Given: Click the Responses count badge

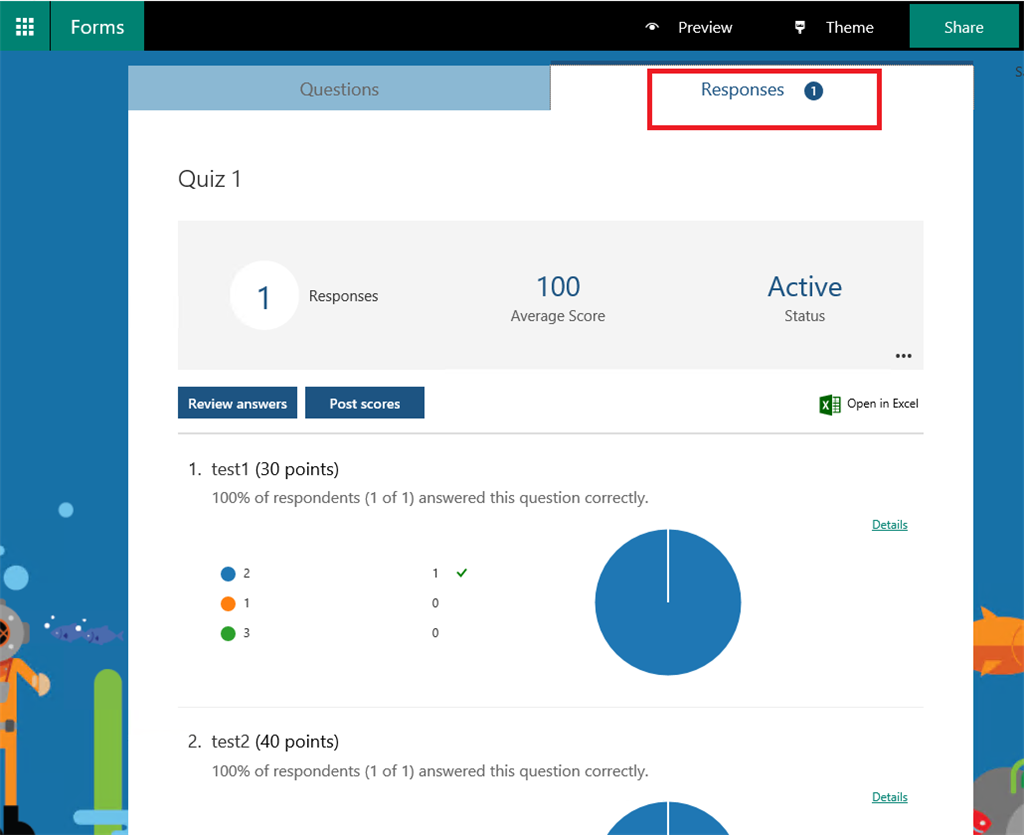Looking at the screenshot, I should click(813, 91).
